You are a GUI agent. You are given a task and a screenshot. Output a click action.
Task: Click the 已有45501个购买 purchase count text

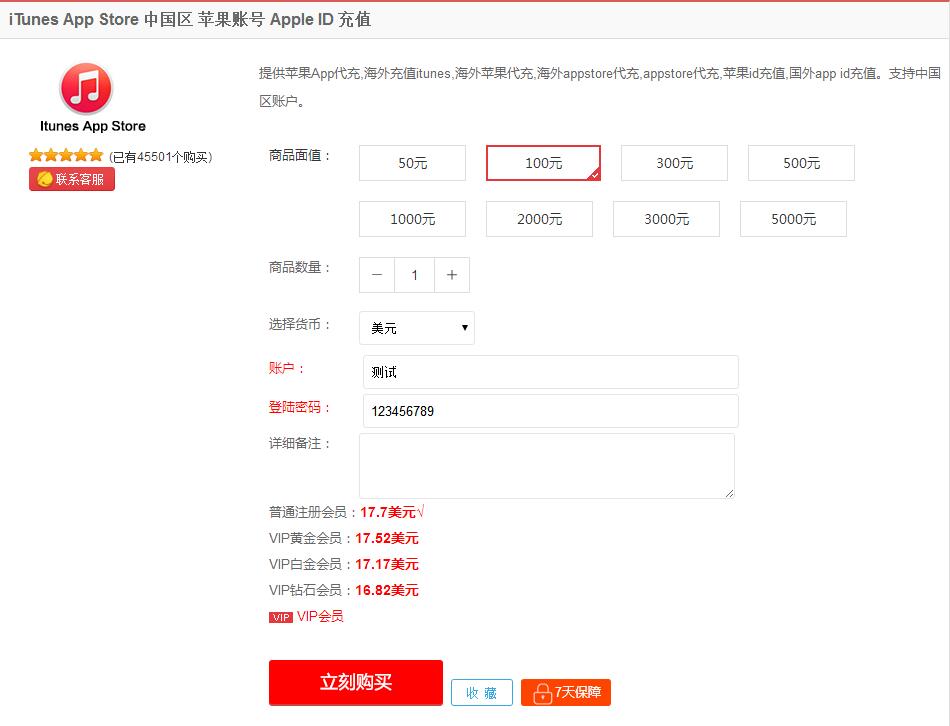pos(161,157)
